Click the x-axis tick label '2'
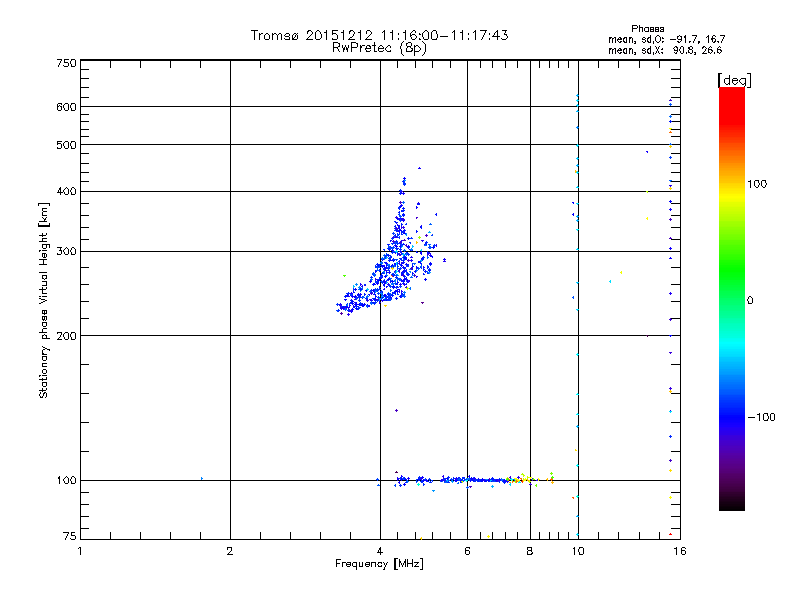The image size is (800, 600). pyautogui.click(x=230, y=551)
